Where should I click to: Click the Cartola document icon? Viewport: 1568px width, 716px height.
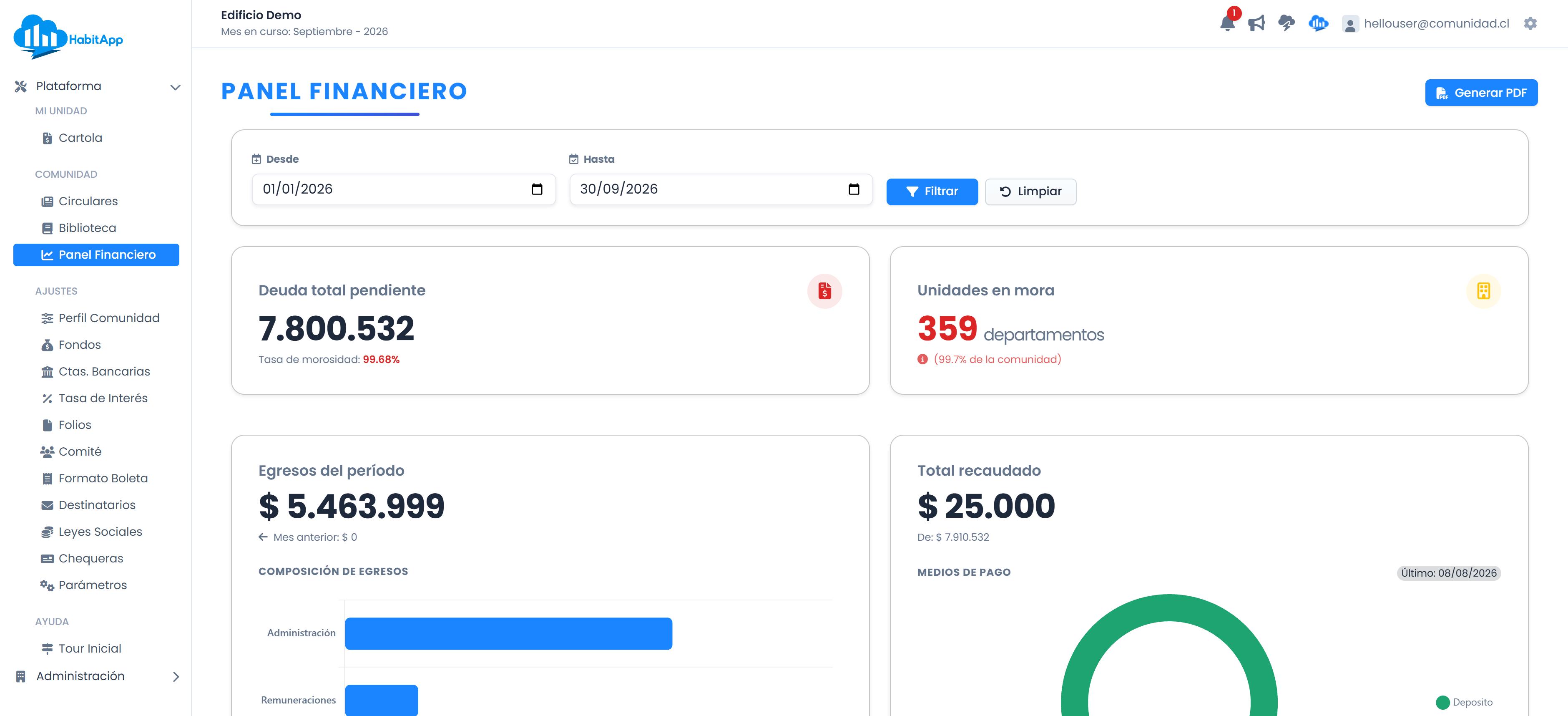point(47,138)
